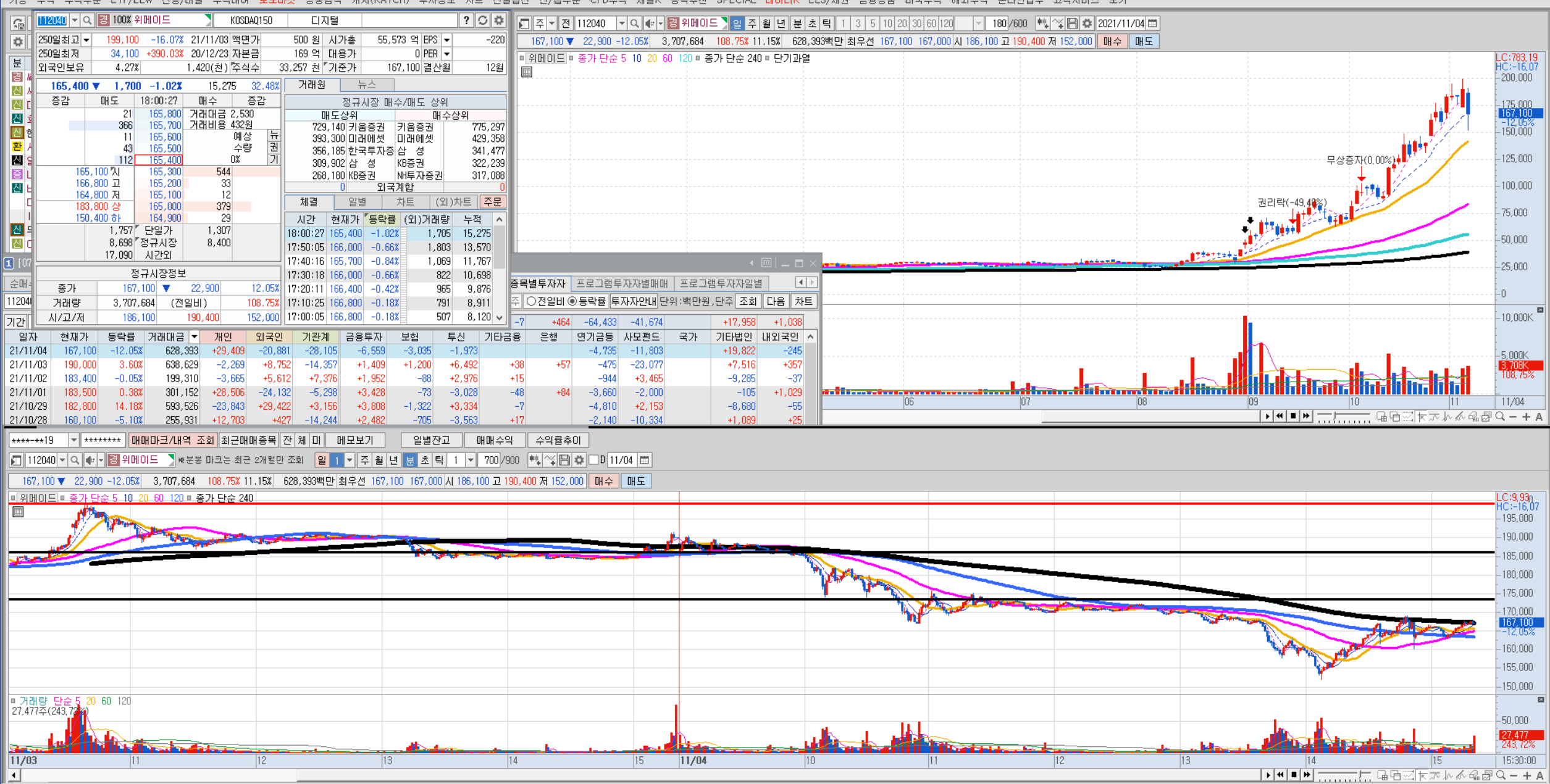Open the calendar icon next to 11/04
The image size is (1550, 784).
tap(645, 460)
